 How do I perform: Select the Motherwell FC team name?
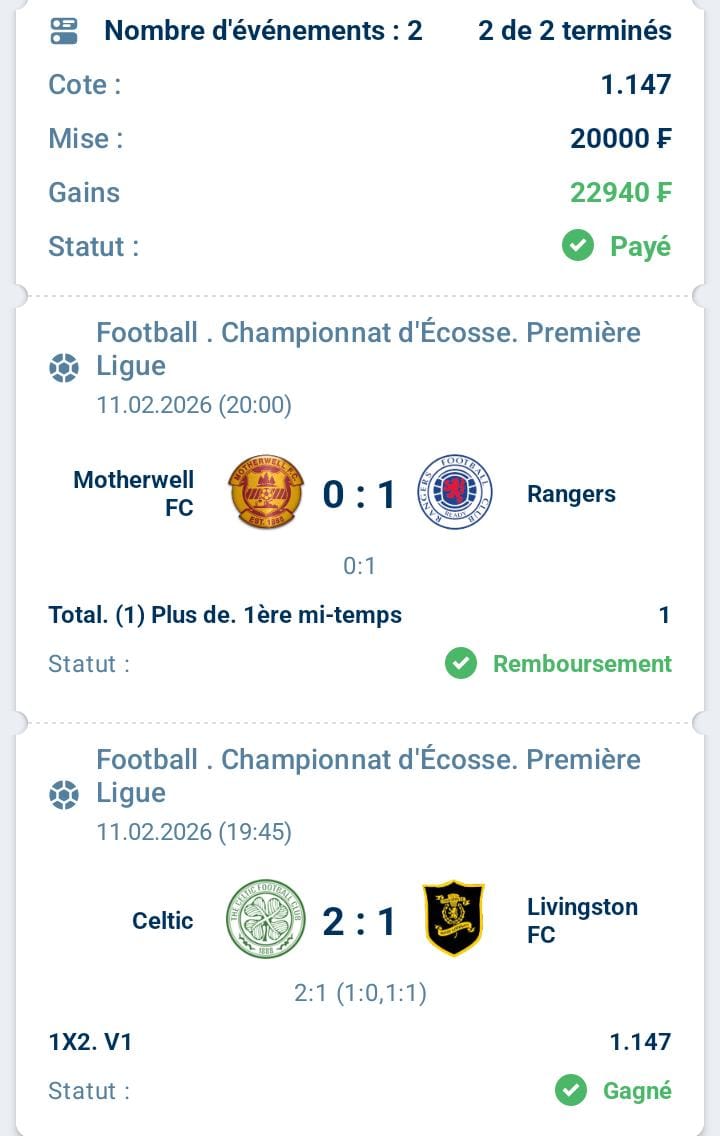134,494
